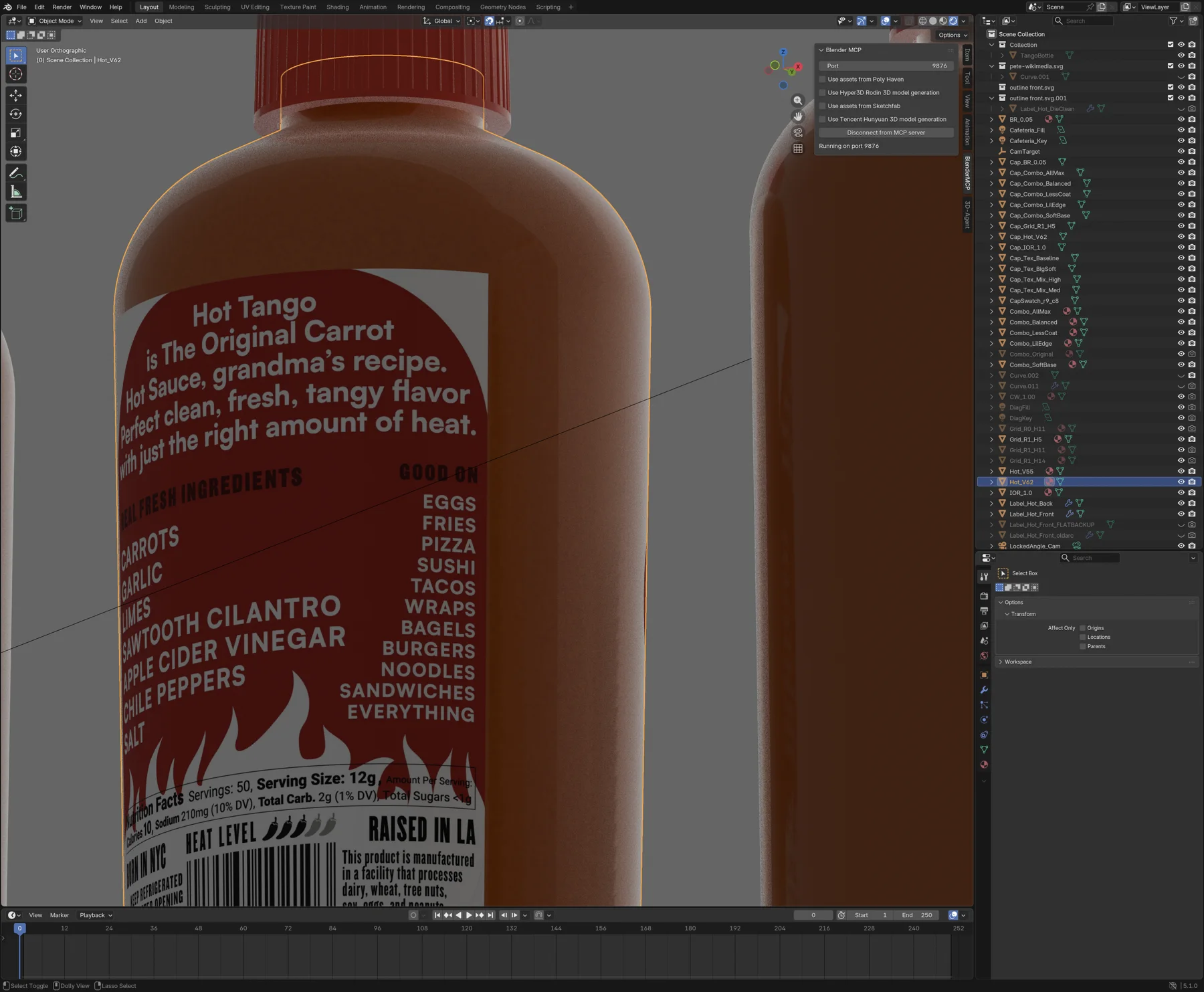Open the Modifiers wrench properties tab
The image size is (1204, 992).
click(984, 690)
